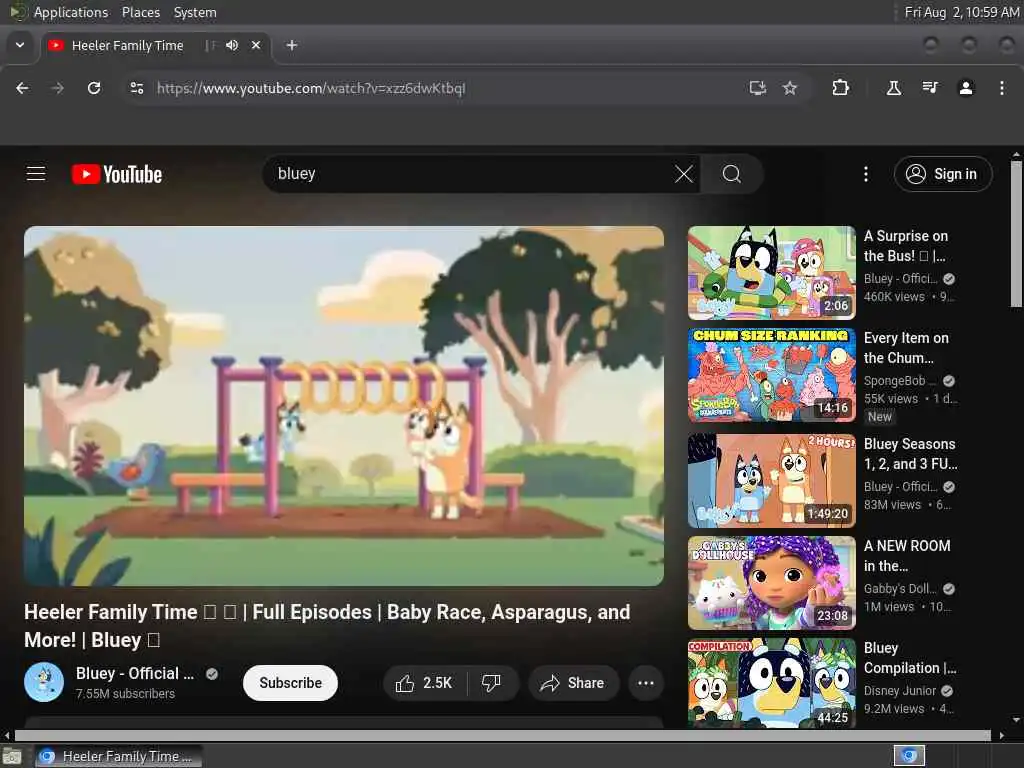Go forward with browser forward arrow
Screen dimensions: 1024x768
57,88
